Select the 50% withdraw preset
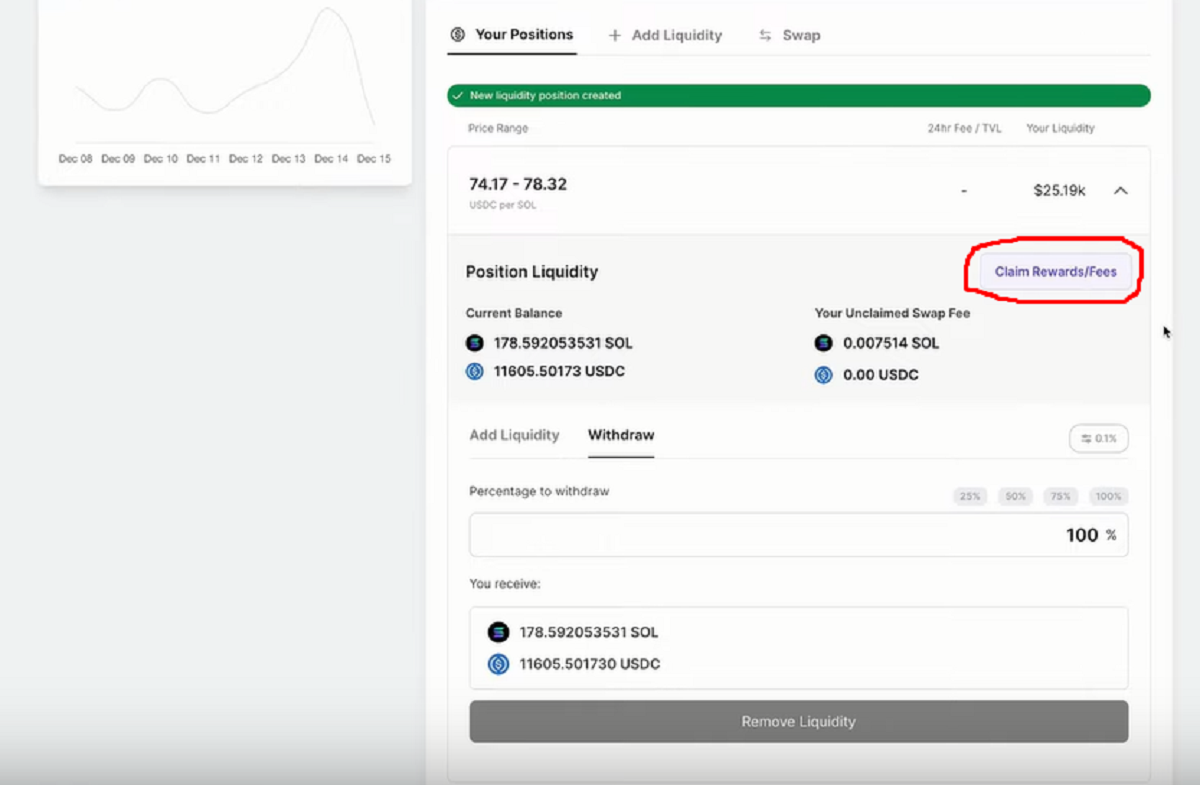Image resolution: width=1200 pixels, height=785 pixels. tap(1015, 495)
